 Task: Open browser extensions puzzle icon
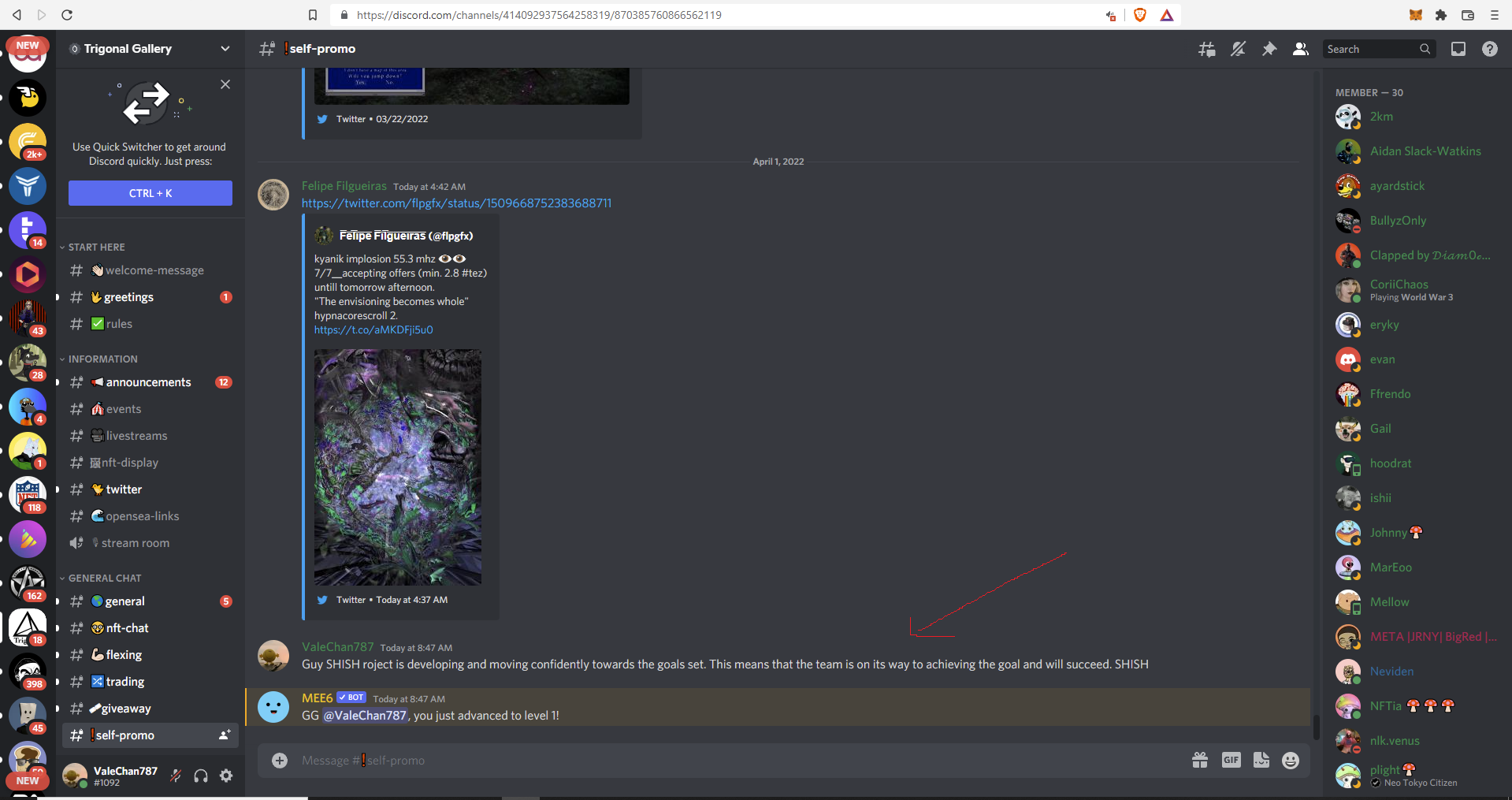(1441, 15)
